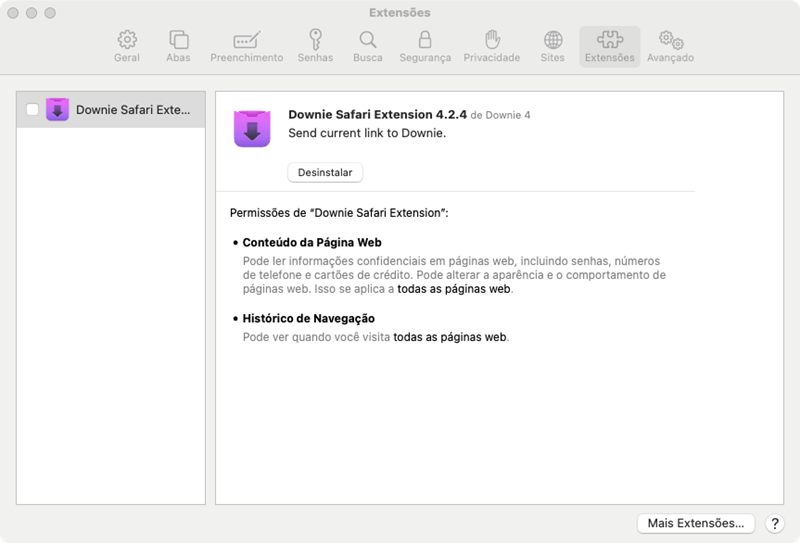
Task: Open the Geral preferences gear icon
Action: 127,40
